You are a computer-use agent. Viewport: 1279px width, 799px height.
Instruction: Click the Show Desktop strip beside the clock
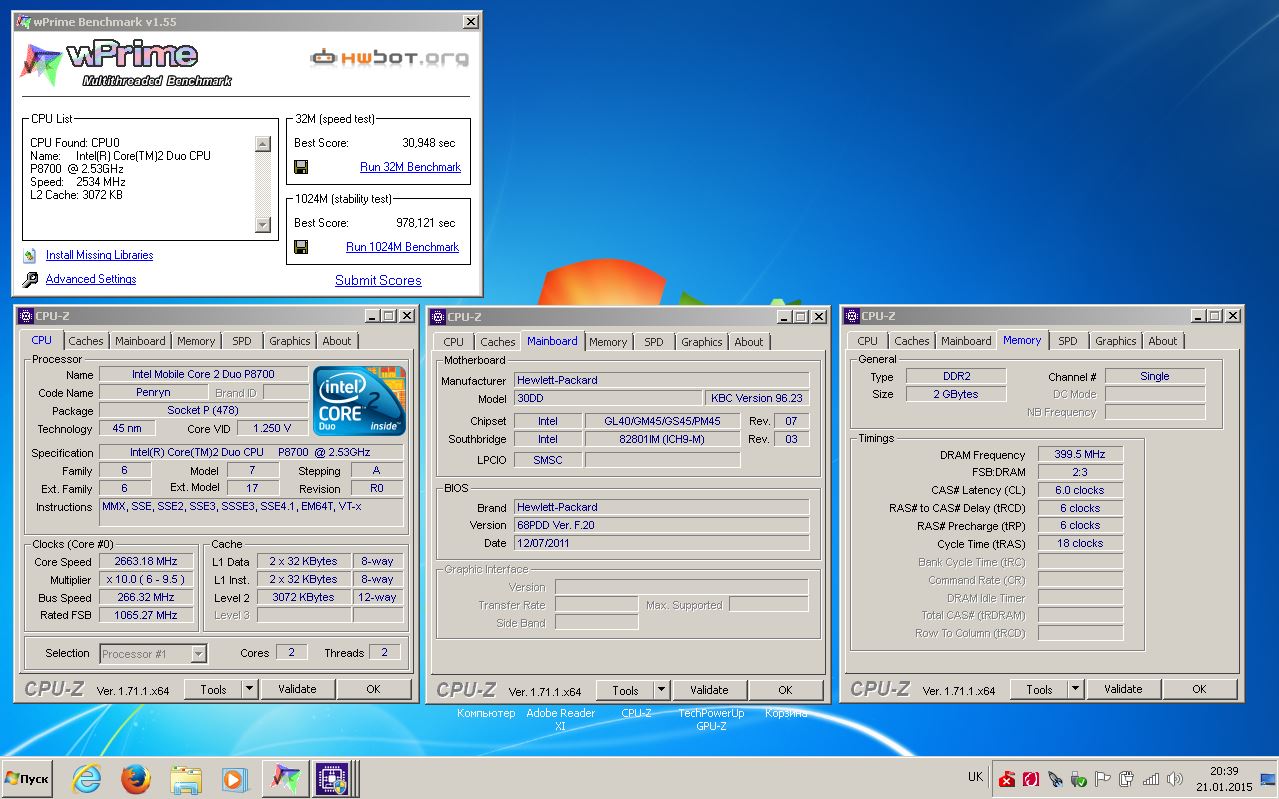1268,779
